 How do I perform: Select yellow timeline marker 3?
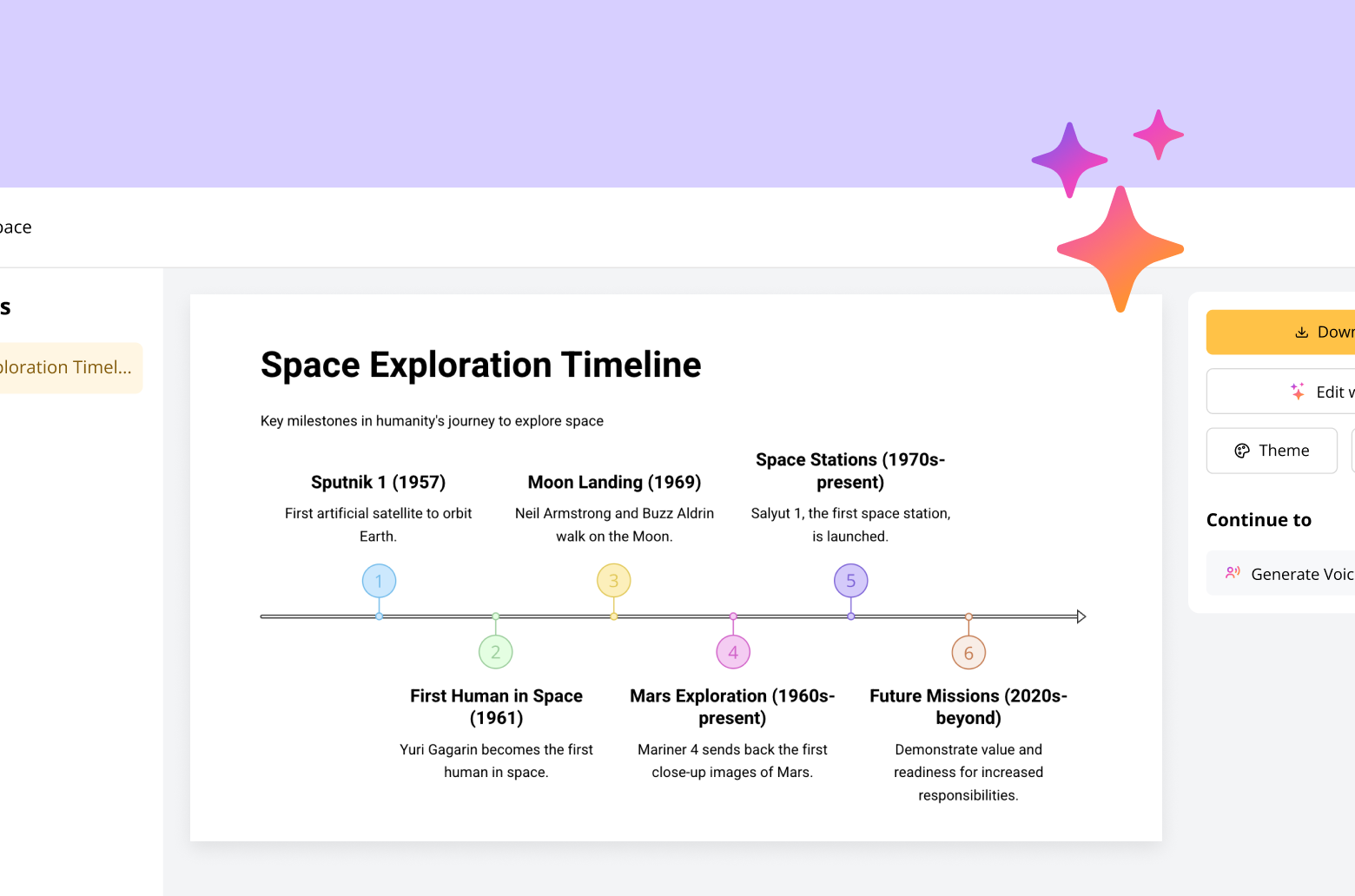[614, 581]
